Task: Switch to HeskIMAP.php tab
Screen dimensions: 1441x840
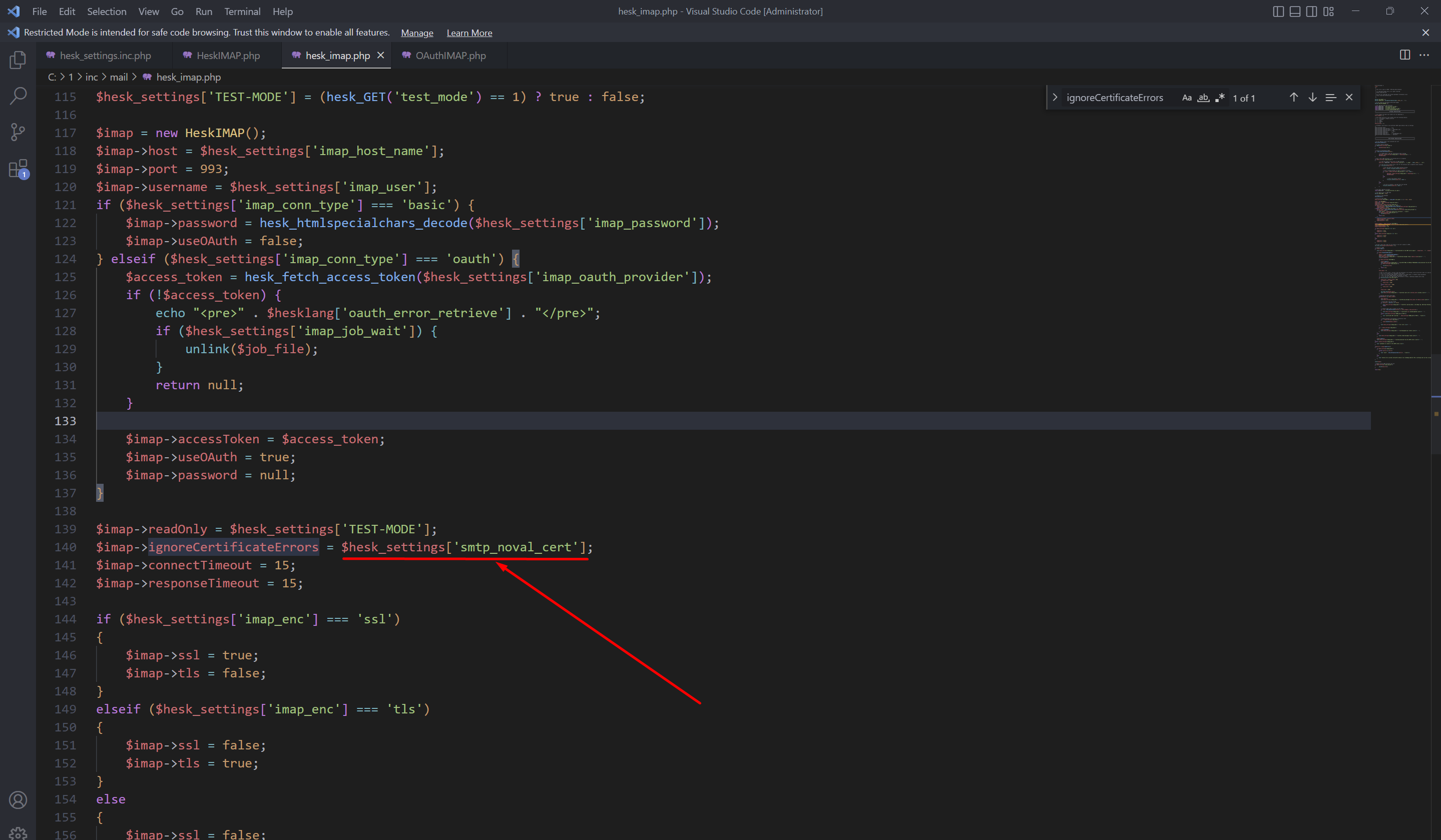Action: [228, 56]
